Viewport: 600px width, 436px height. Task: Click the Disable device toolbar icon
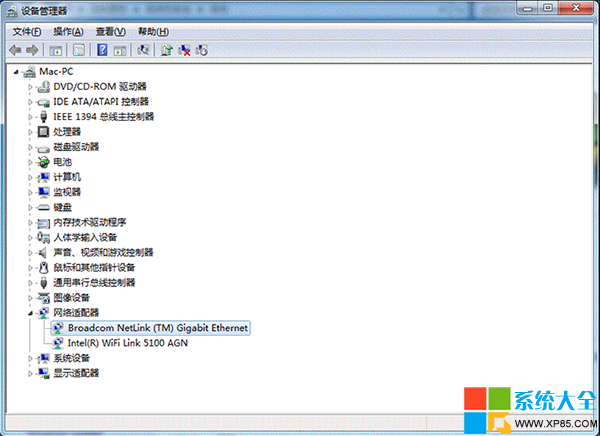pyautogui.click(x=202, y=50)
